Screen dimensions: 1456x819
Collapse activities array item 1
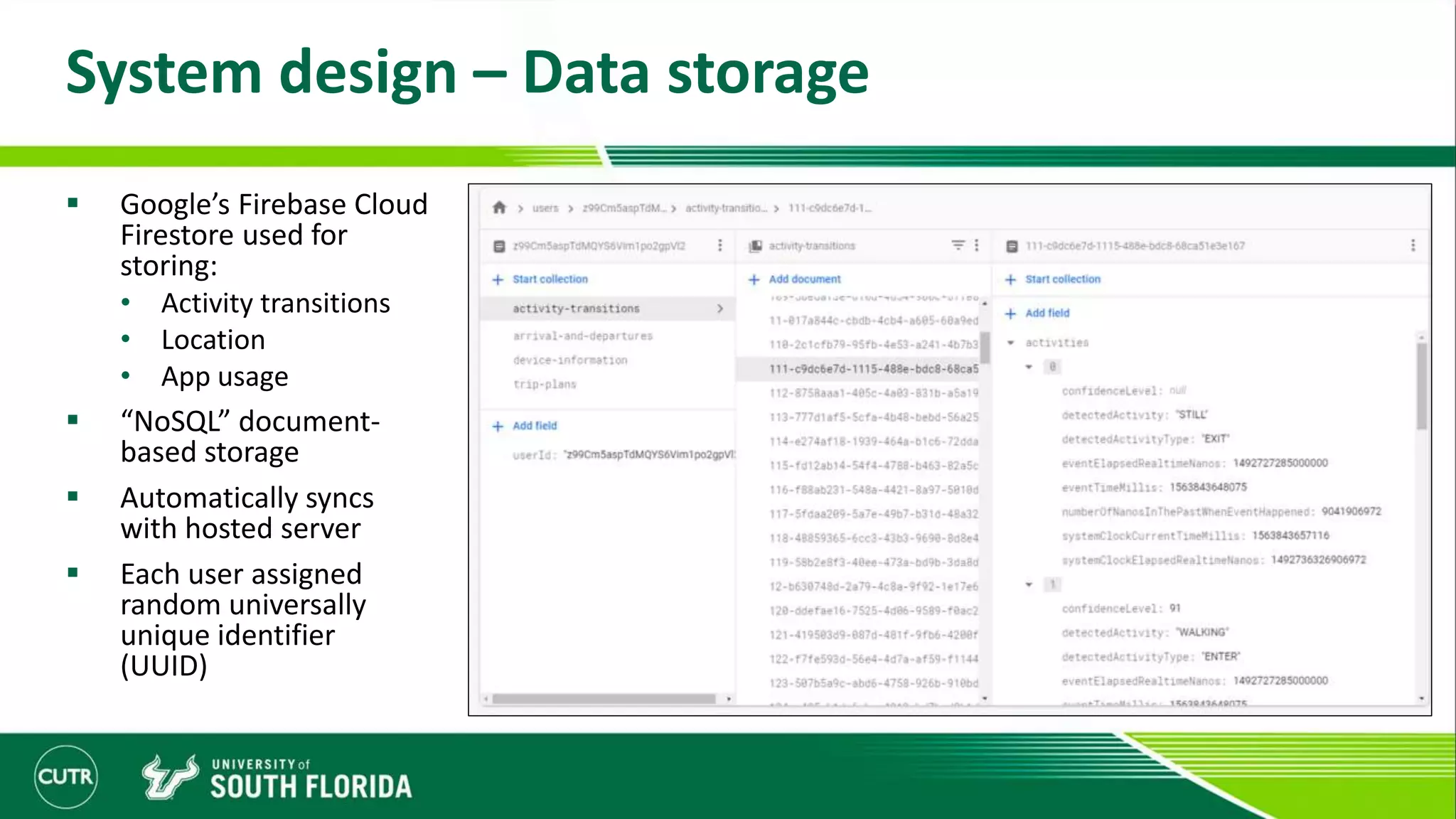point(1029,584)
